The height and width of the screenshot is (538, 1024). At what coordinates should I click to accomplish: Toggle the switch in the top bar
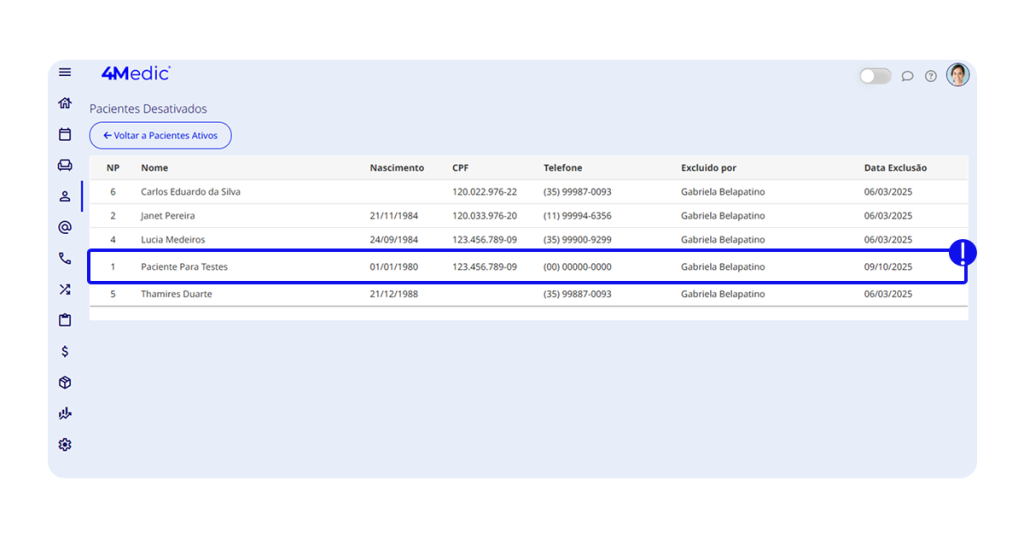pos(875,76)
